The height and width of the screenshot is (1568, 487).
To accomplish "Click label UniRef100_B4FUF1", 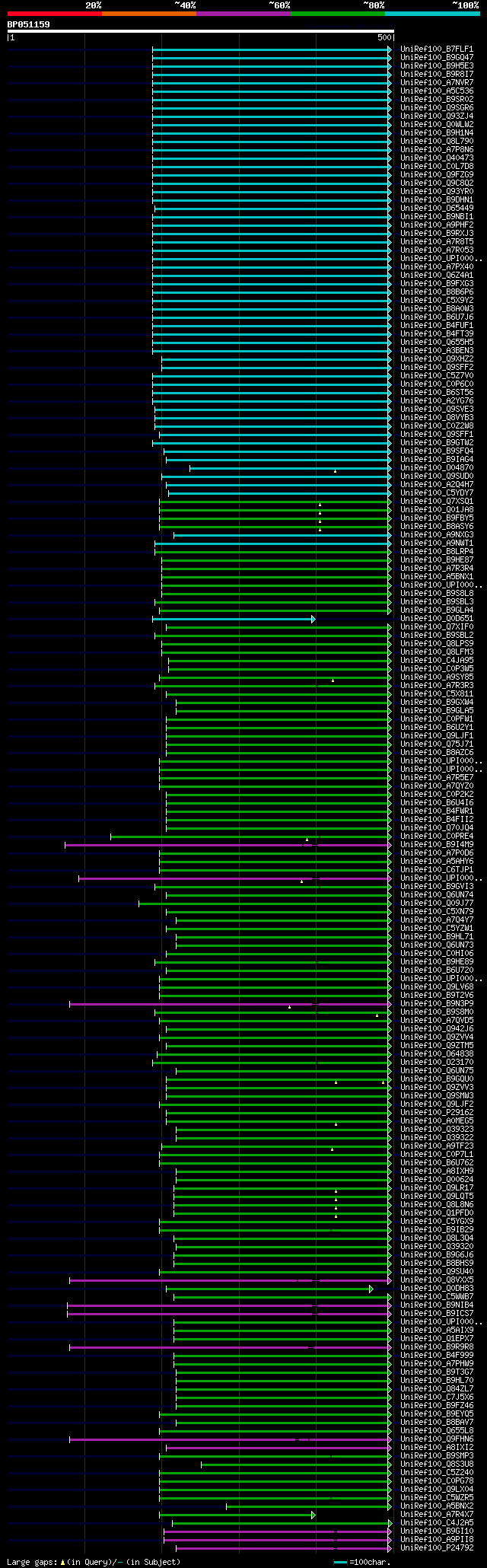I will click(437, 326).
